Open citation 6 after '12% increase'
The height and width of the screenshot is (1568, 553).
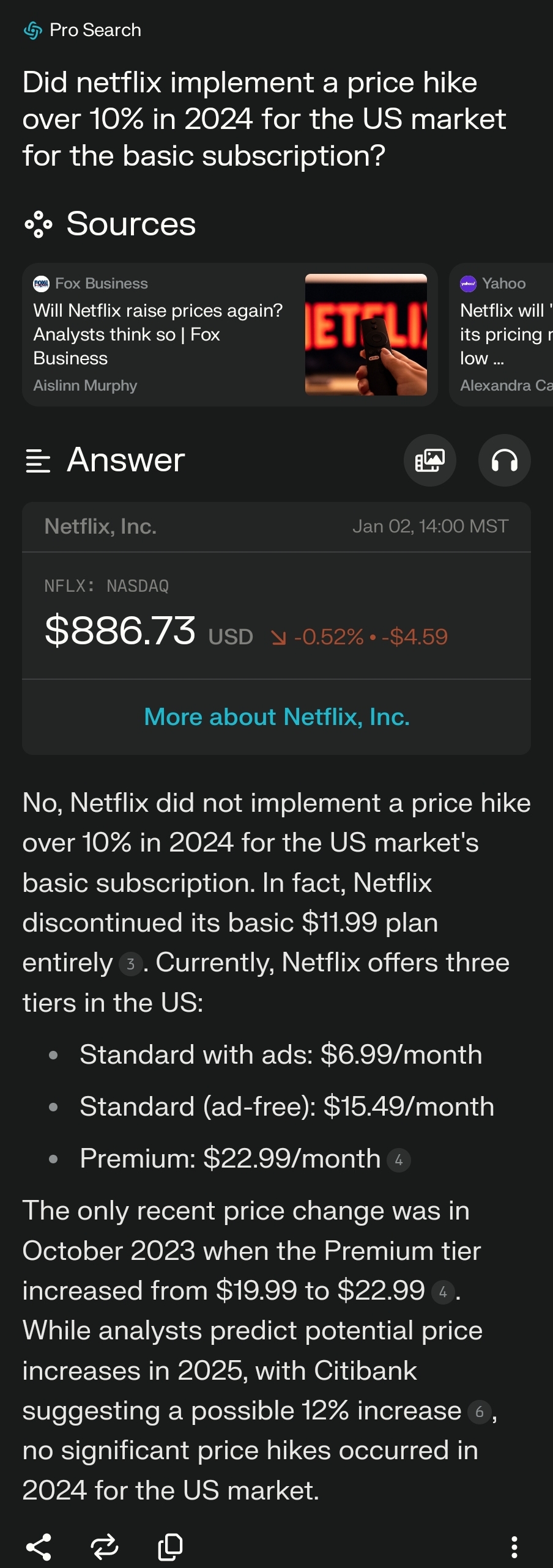click(480, 1412)
